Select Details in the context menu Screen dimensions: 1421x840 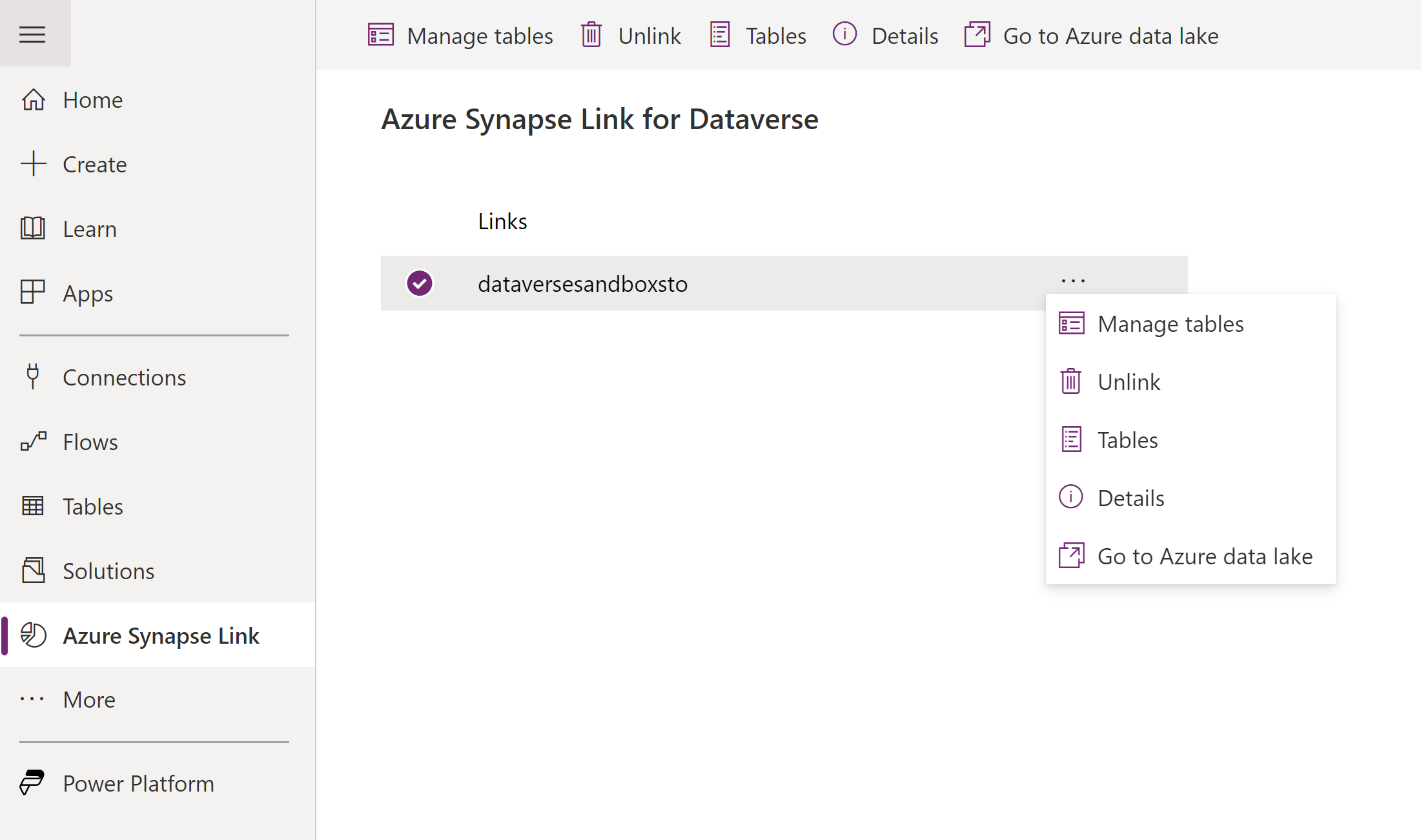click(x=1130, y=498)
